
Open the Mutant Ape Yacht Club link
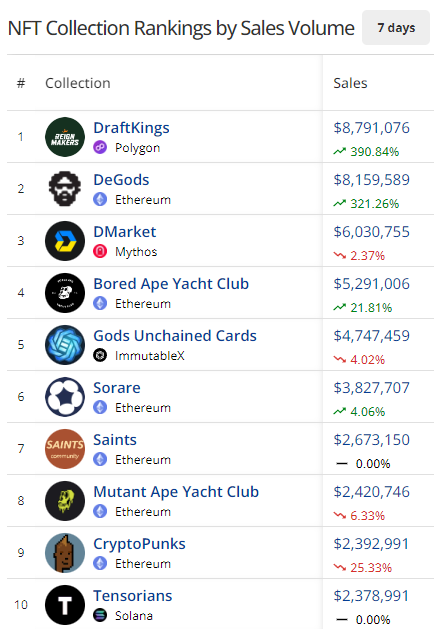pos(176,492)
